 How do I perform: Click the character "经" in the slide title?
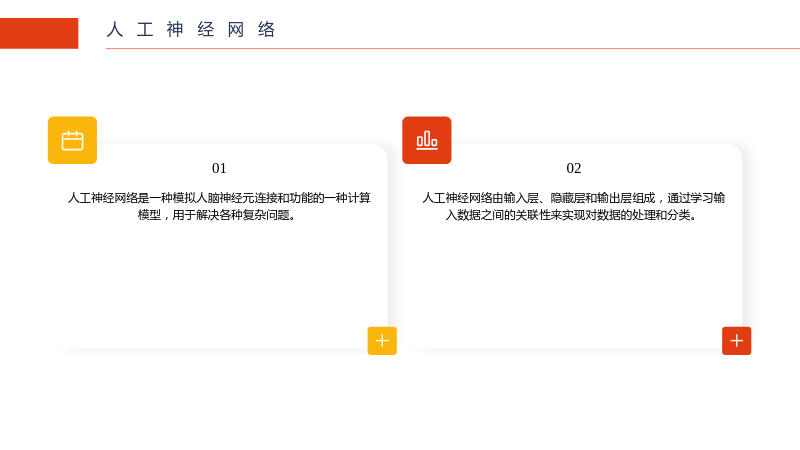(x=206, y=30)
